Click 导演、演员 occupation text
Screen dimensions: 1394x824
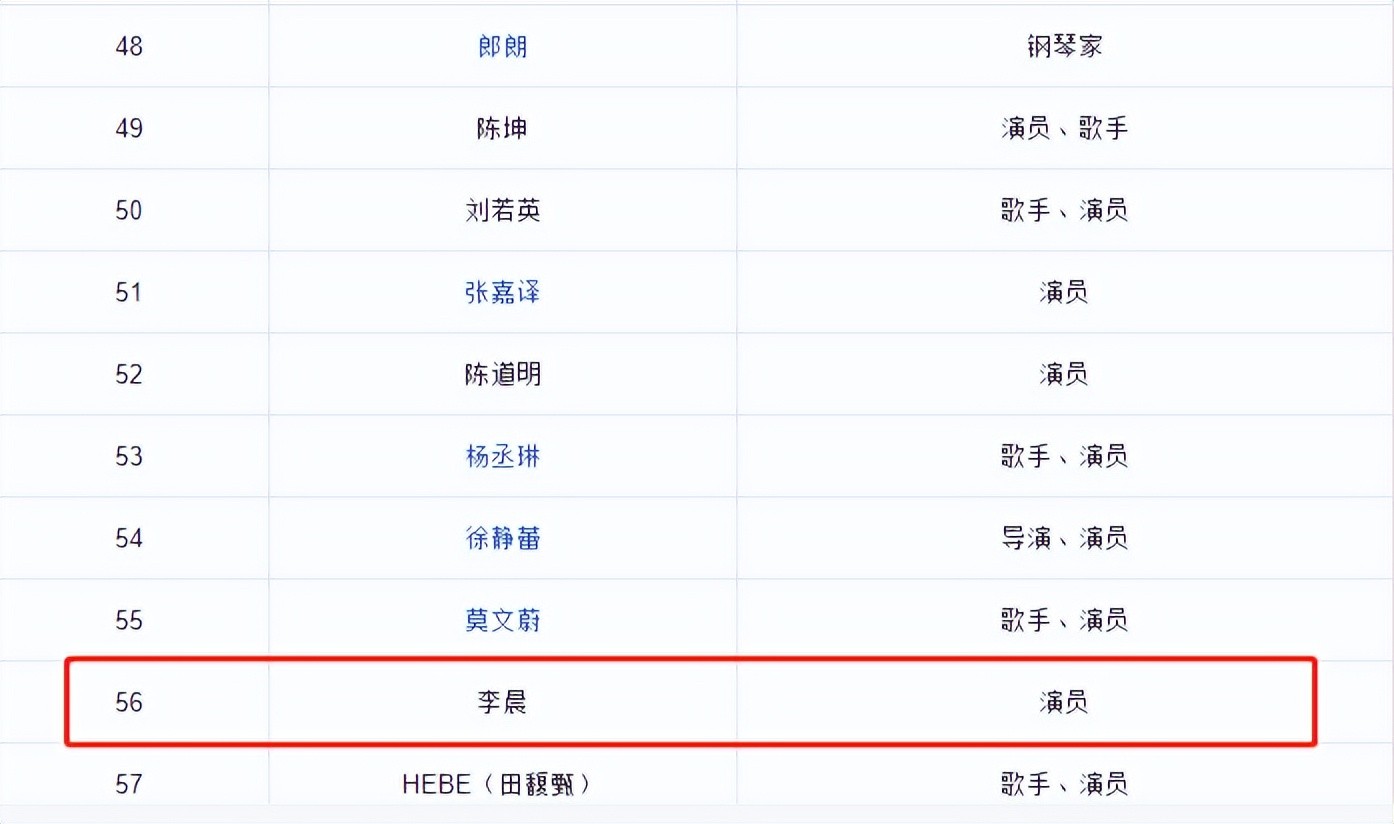point(1063,539)
